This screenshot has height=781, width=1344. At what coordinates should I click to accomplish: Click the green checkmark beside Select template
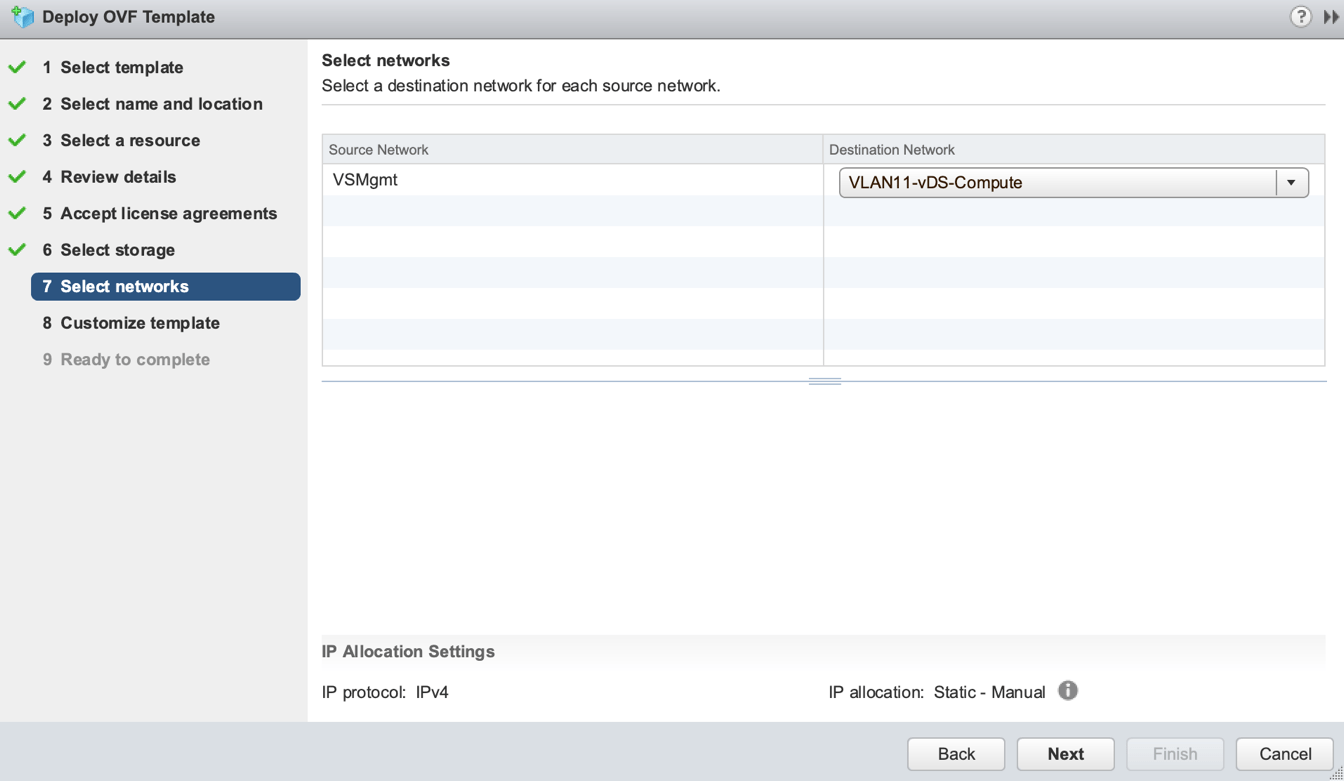(17, 67)
